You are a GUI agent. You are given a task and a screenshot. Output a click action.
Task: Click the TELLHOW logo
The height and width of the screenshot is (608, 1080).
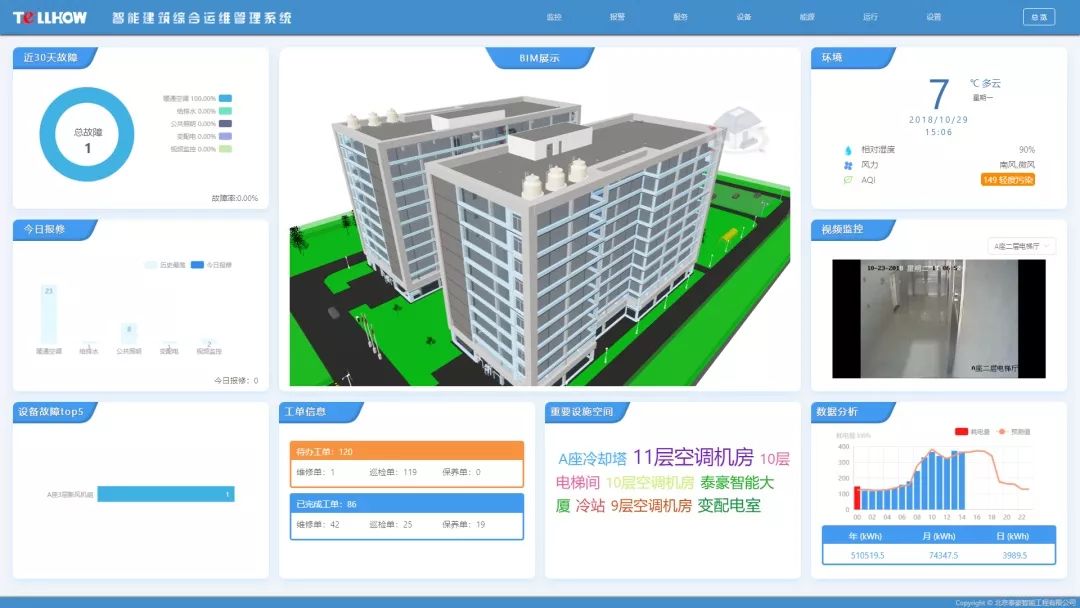48,17
